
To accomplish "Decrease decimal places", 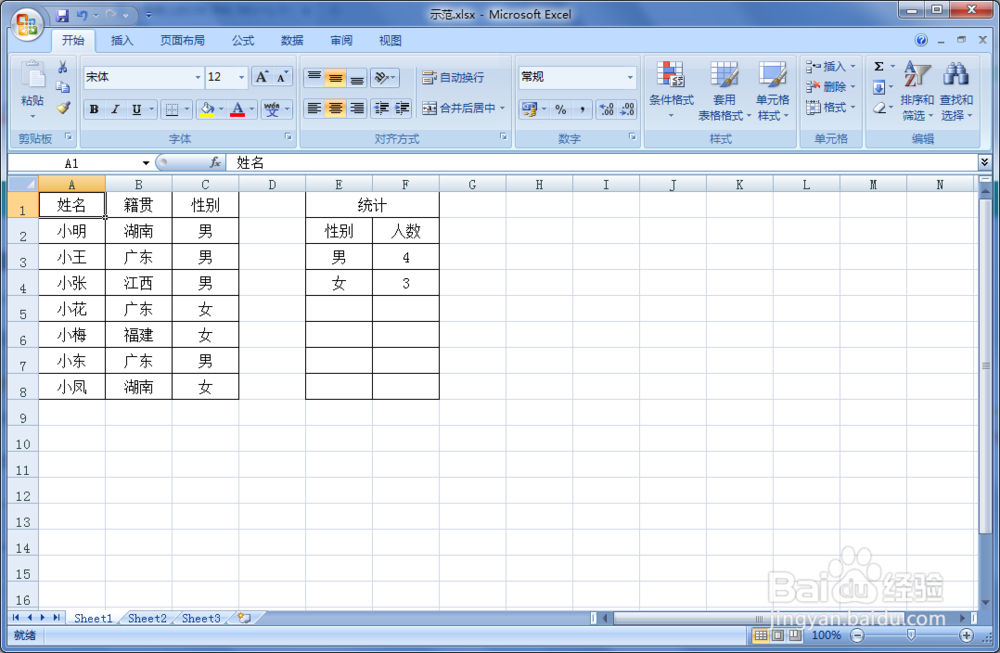I will pos(628,109).
